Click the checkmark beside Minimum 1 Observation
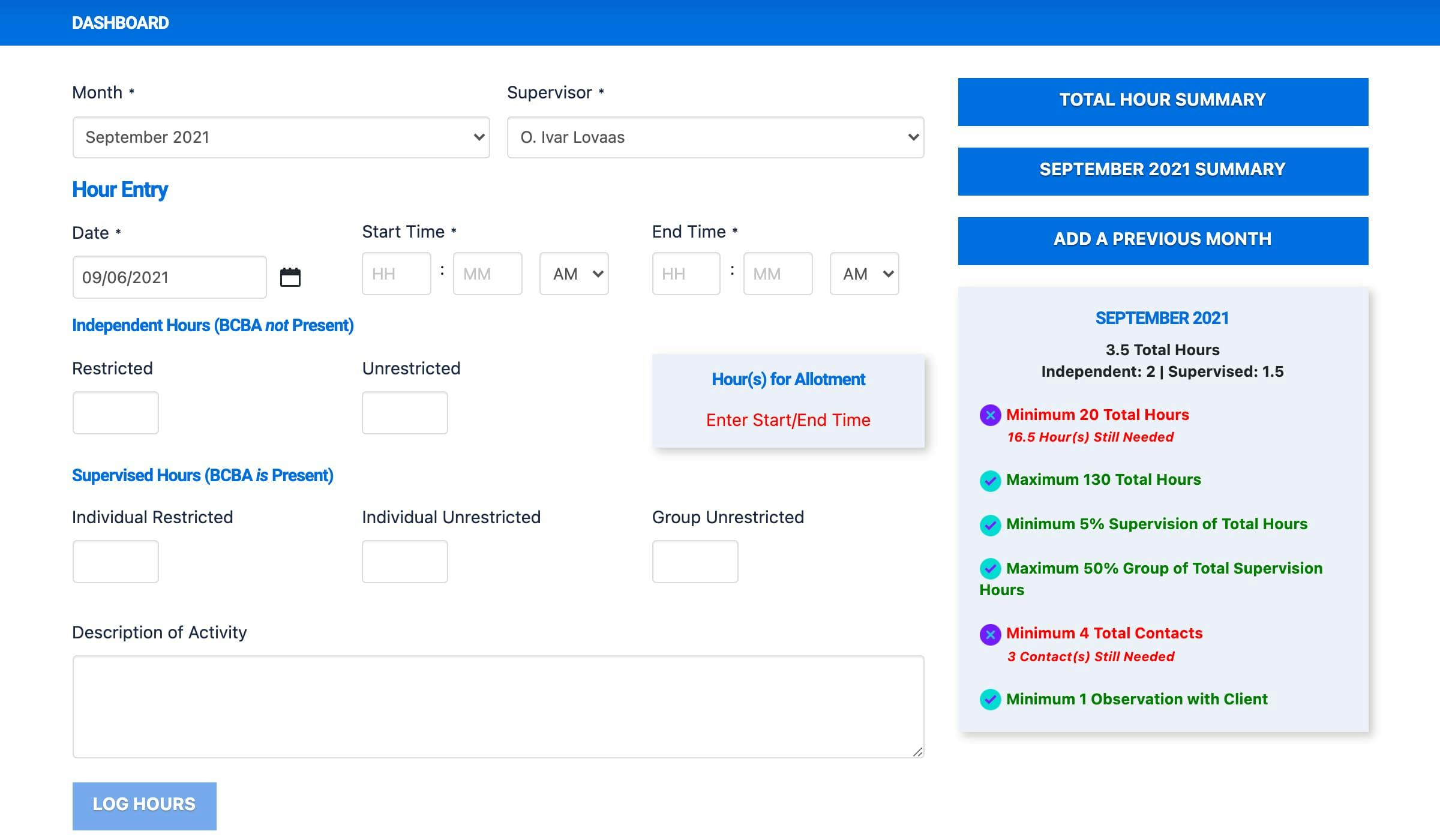The width and height of the screenshot is (1440, 840). click(991, 699)
